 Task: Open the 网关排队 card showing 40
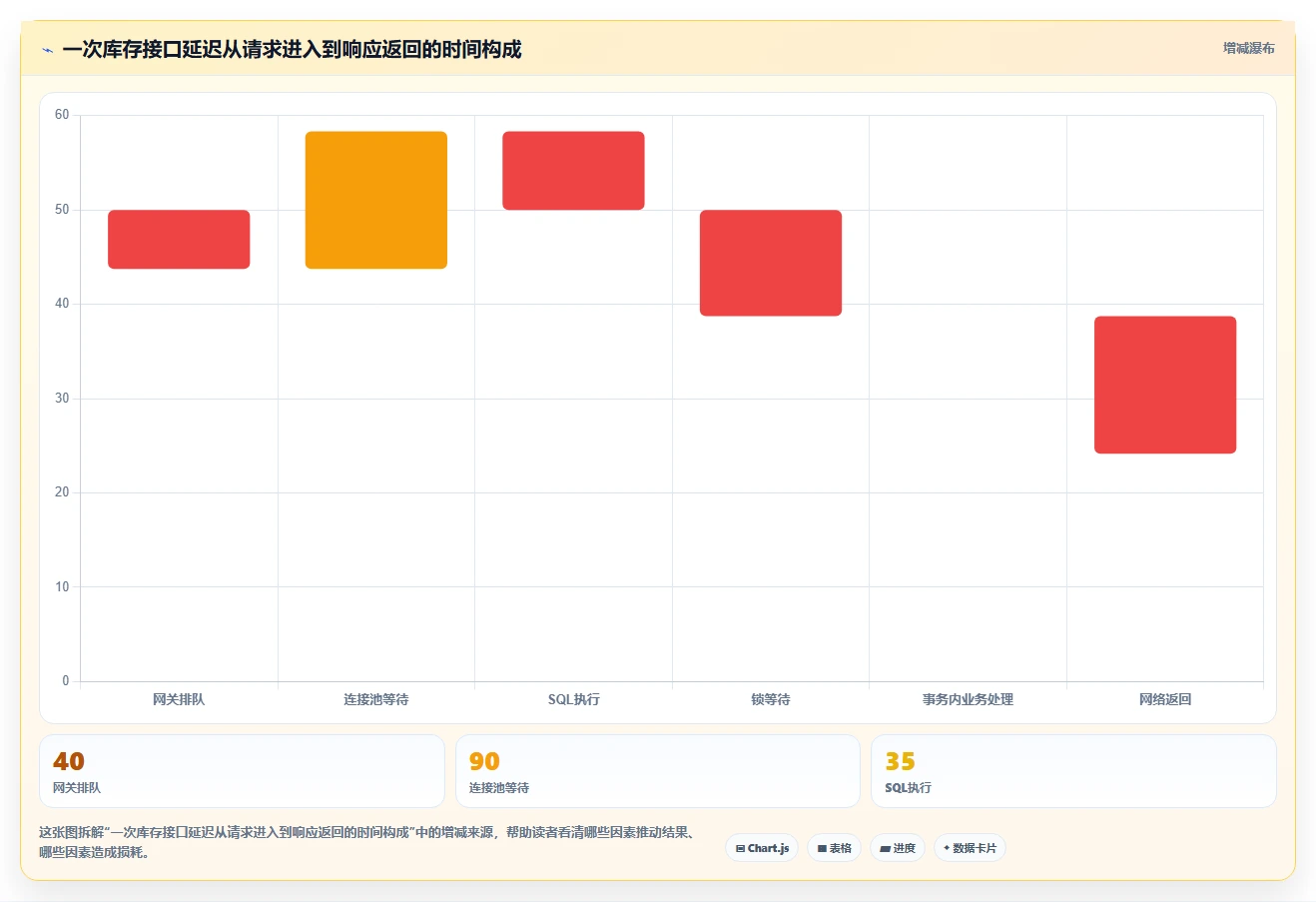tap(242, 771)
